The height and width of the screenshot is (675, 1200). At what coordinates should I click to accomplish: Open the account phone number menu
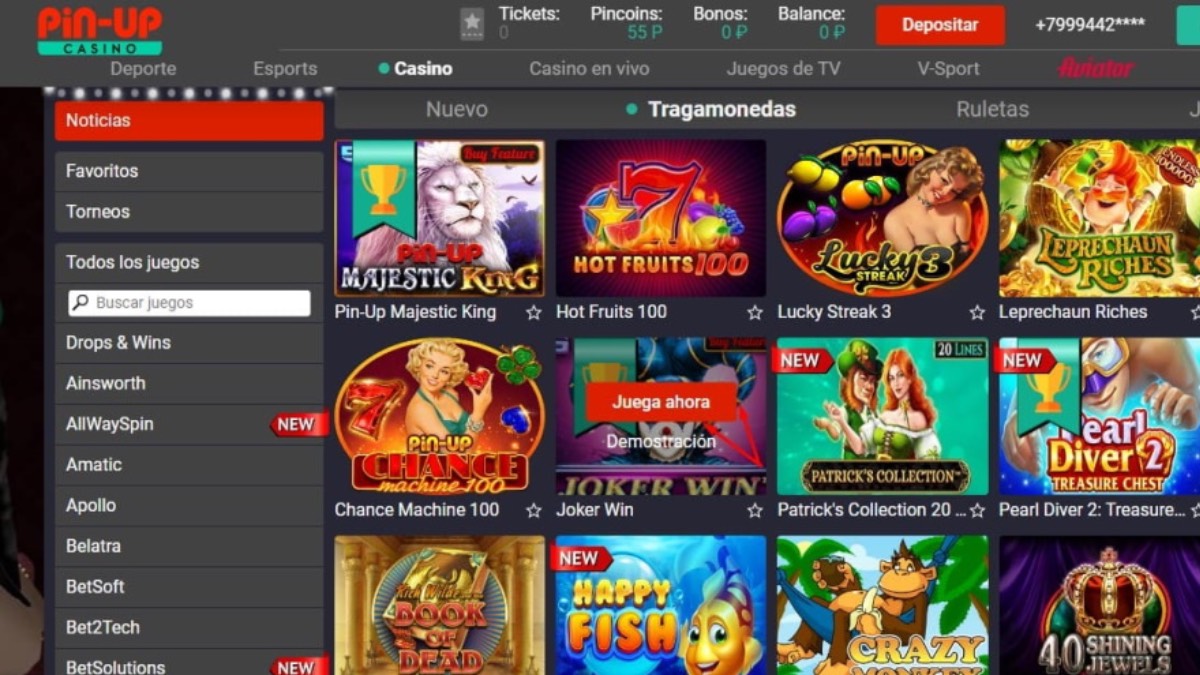[1089, 25]
